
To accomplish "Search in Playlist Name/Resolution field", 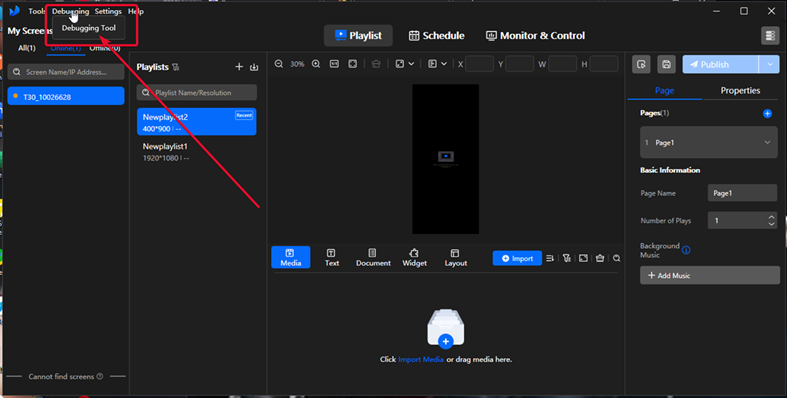I will click(x=197, y=92).
